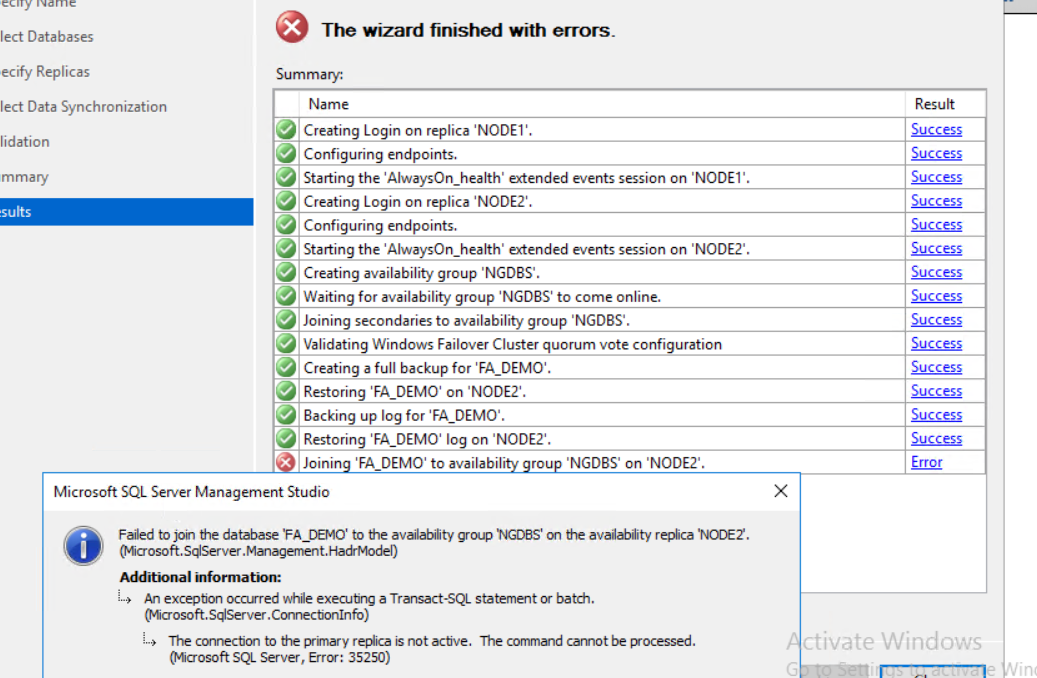1037x678 pixels.
Task: Click success icon for Restoring 'FA_DEMO' log row
Action: tap(286, 439)
